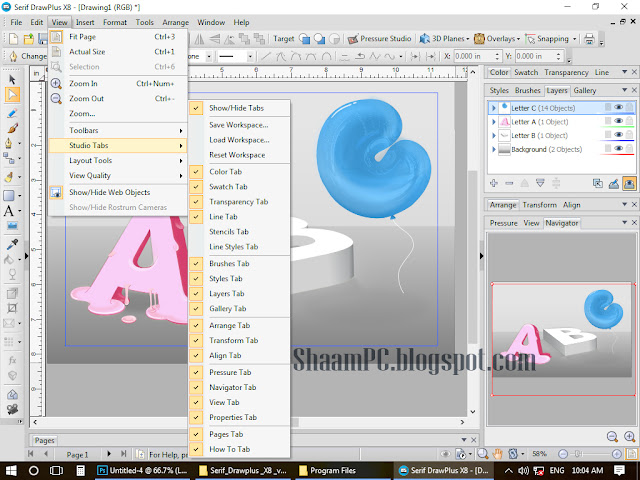The height and width of the screenshot is (480, 640).
Task: Open Pressure Studio
Action: [x=379, y=39]
